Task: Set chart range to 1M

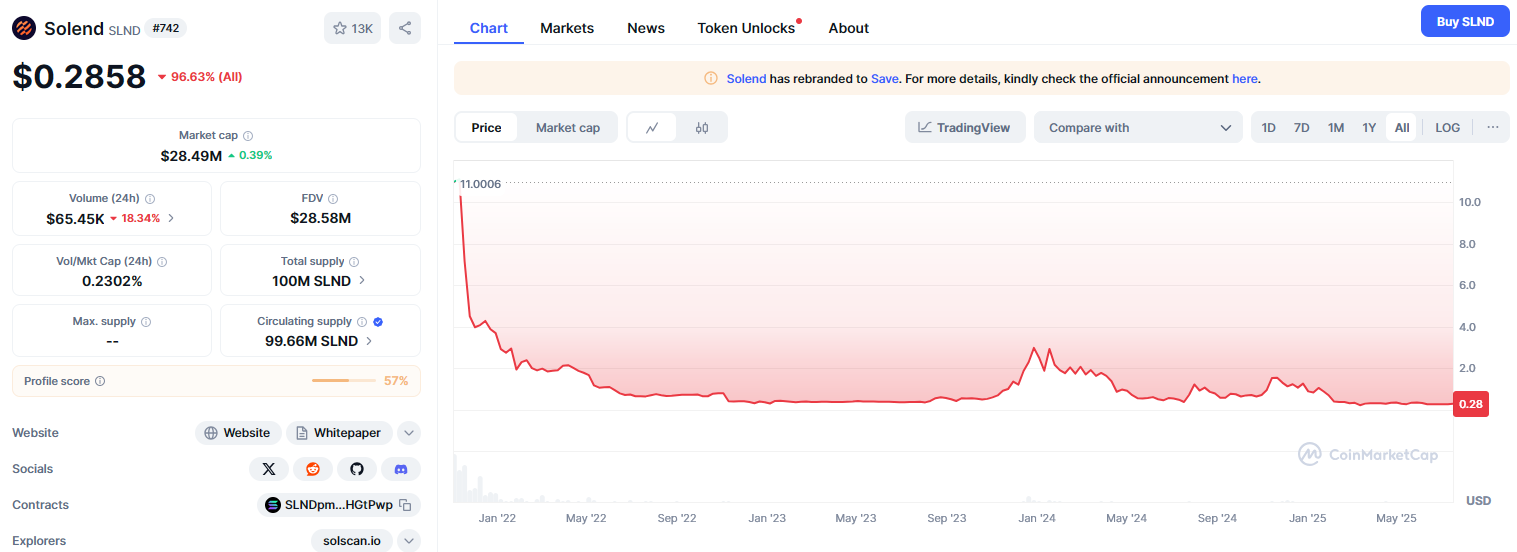Action: [x=1335, y=128]
